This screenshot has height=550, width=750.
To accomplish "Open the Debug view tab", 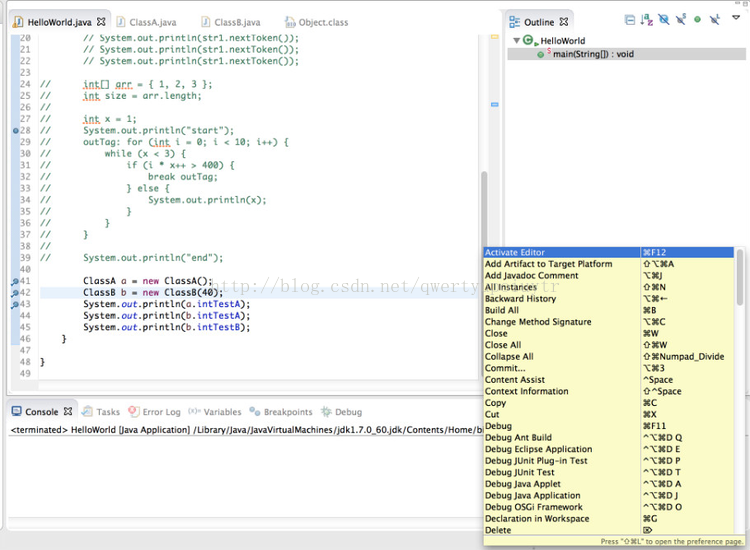I will click(x=341, y=412).
